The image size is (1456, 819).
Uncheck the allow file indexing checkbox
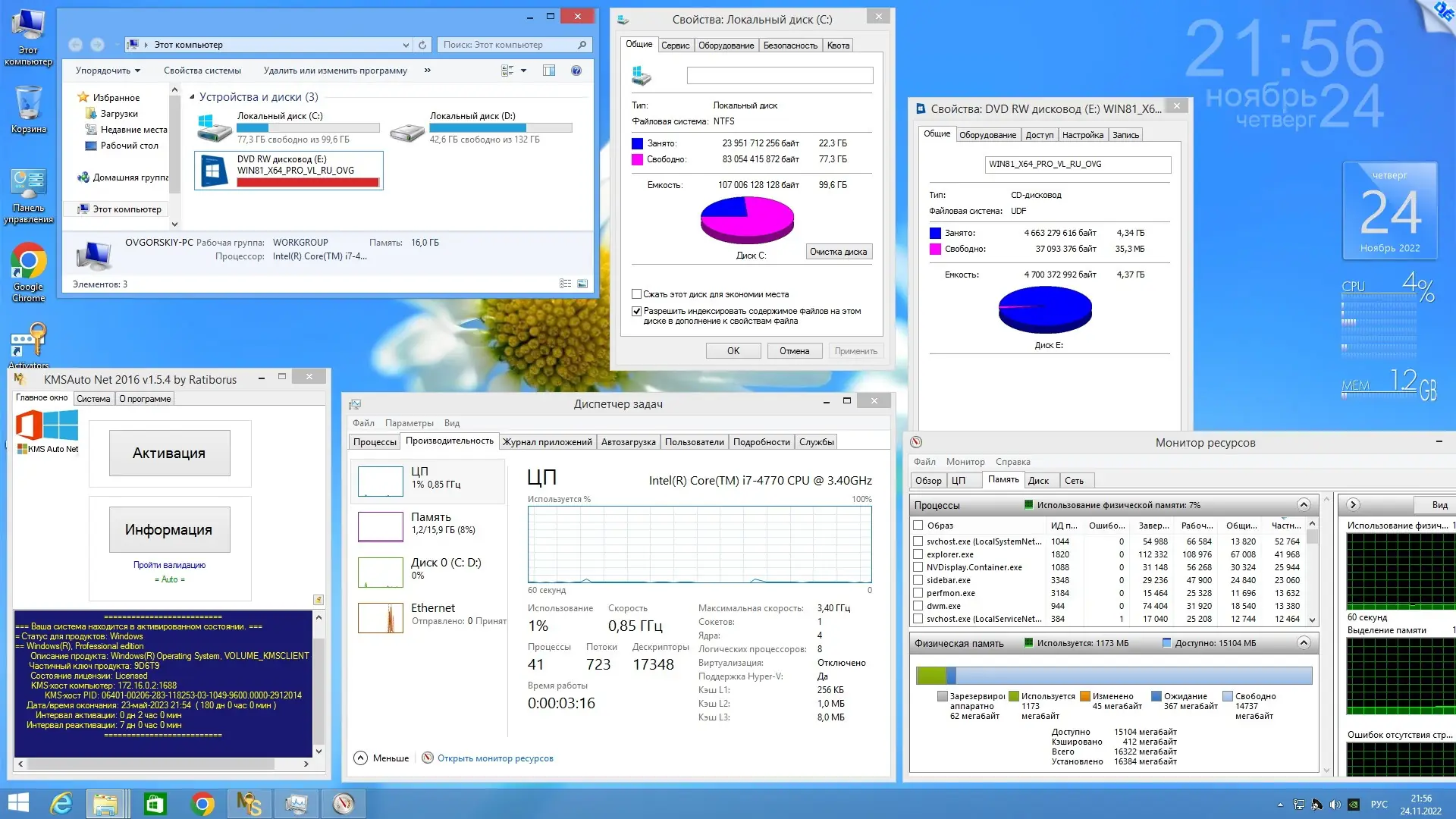click(637, 311)
